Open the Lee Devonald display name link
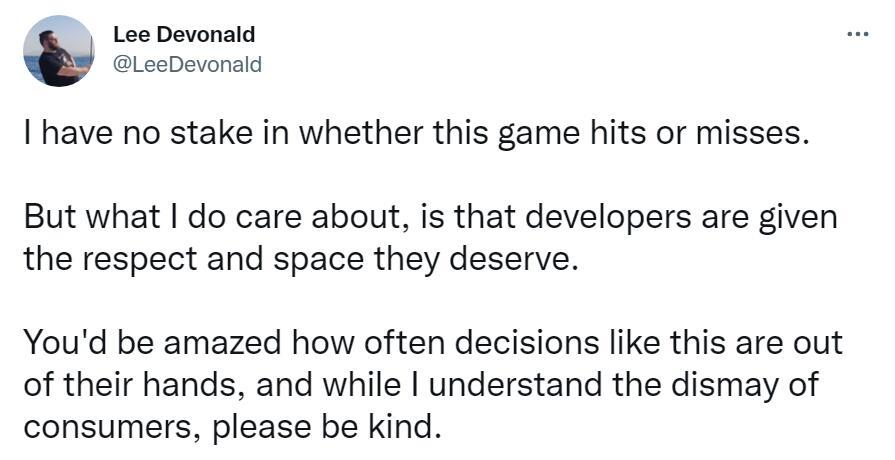 pyautogui.click(x=184, y=34)
